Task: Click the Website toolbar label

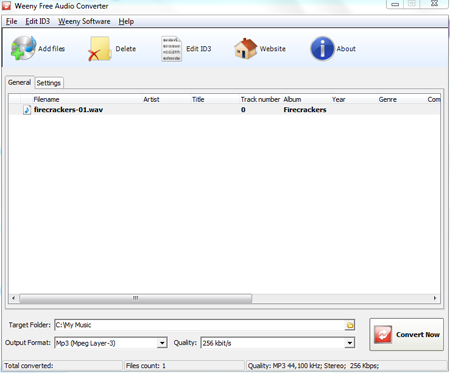Action: pyautogui.click(x=273, y=49)
